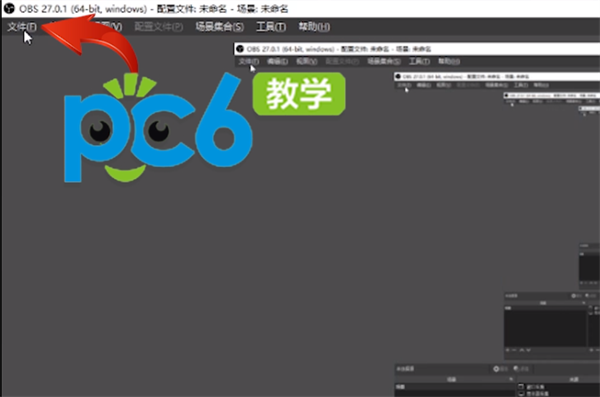Click the remove scene minus in the smaller nested preview
The width and height of the screenshot is (600, 397).
(x=514, y=350)
